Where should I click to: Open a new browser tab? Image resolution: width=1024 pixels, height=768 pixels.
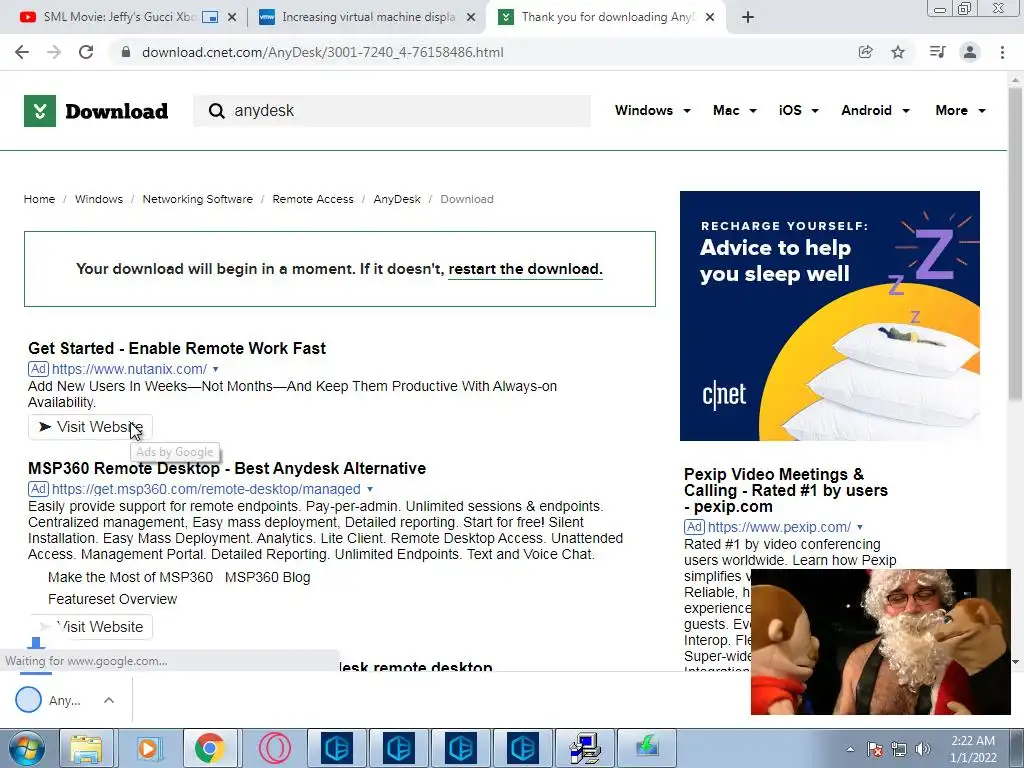[748, 18]
